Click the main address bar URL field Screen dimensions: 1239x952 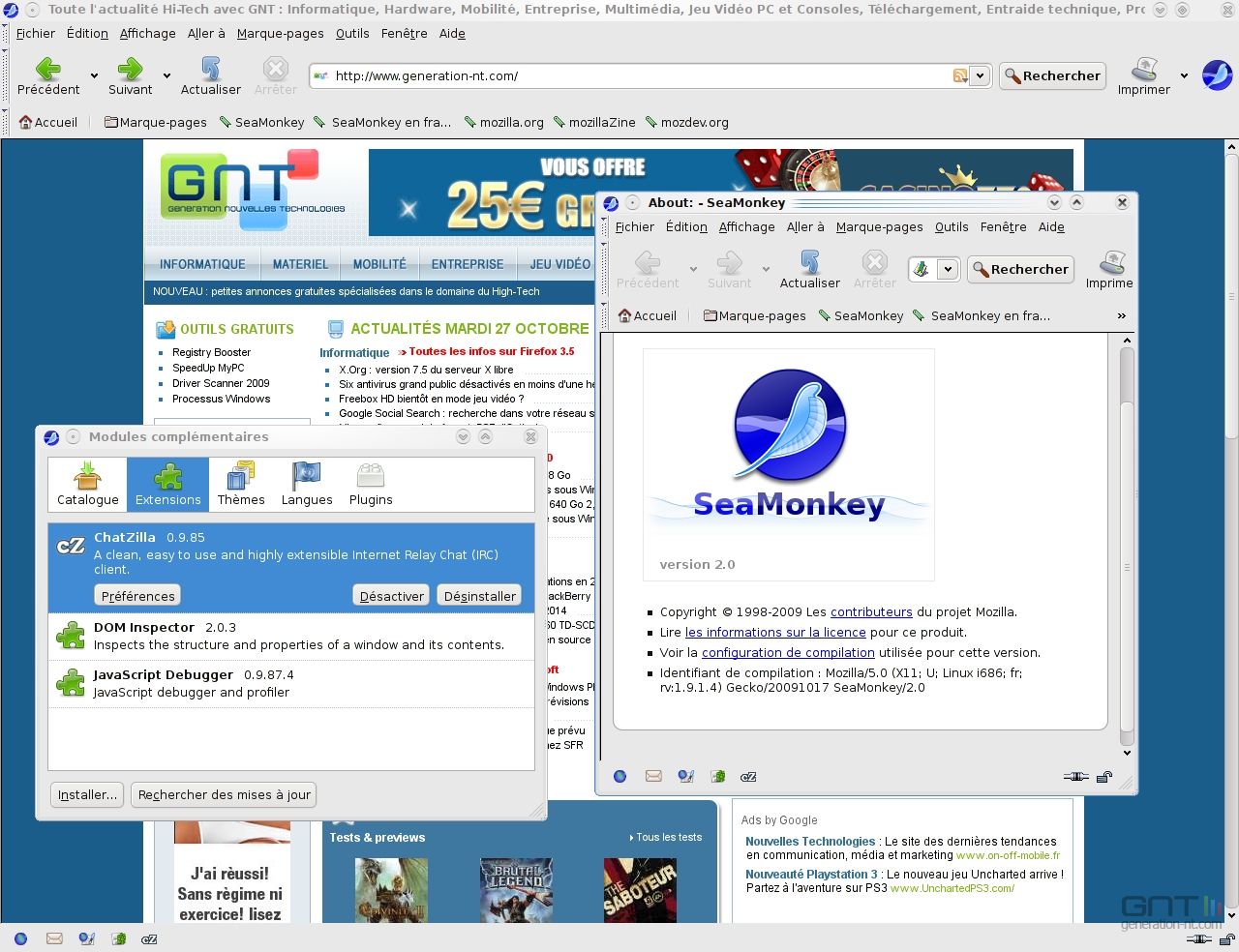641,75
